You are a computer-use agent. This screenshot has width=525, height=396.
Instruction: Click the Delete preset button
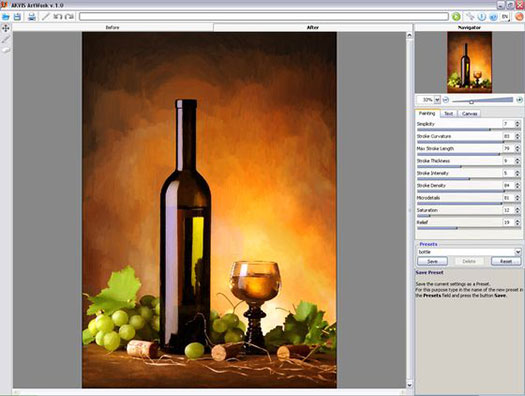pyautogui.click(x=469, y=261)
